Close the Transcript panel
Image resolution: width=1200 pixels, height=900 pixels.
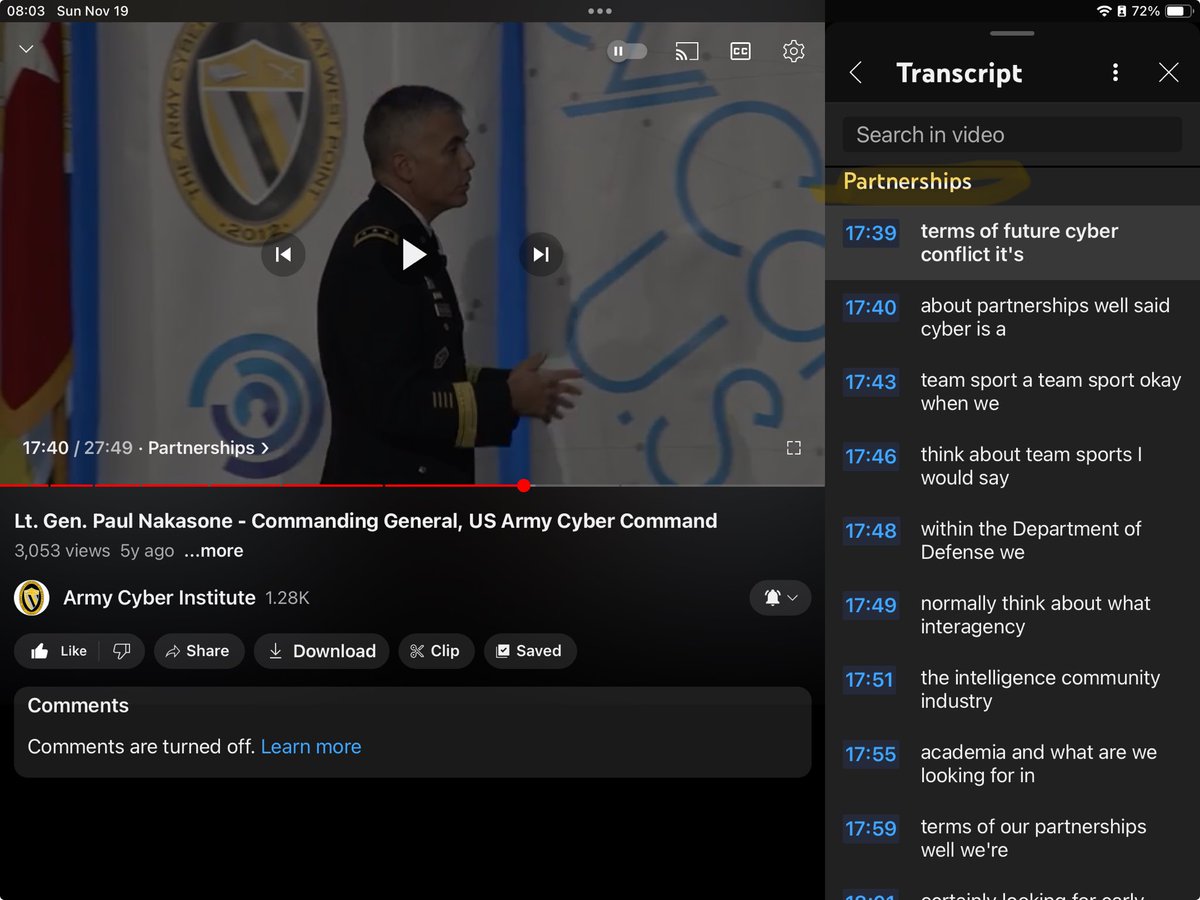pos(1168,73)
